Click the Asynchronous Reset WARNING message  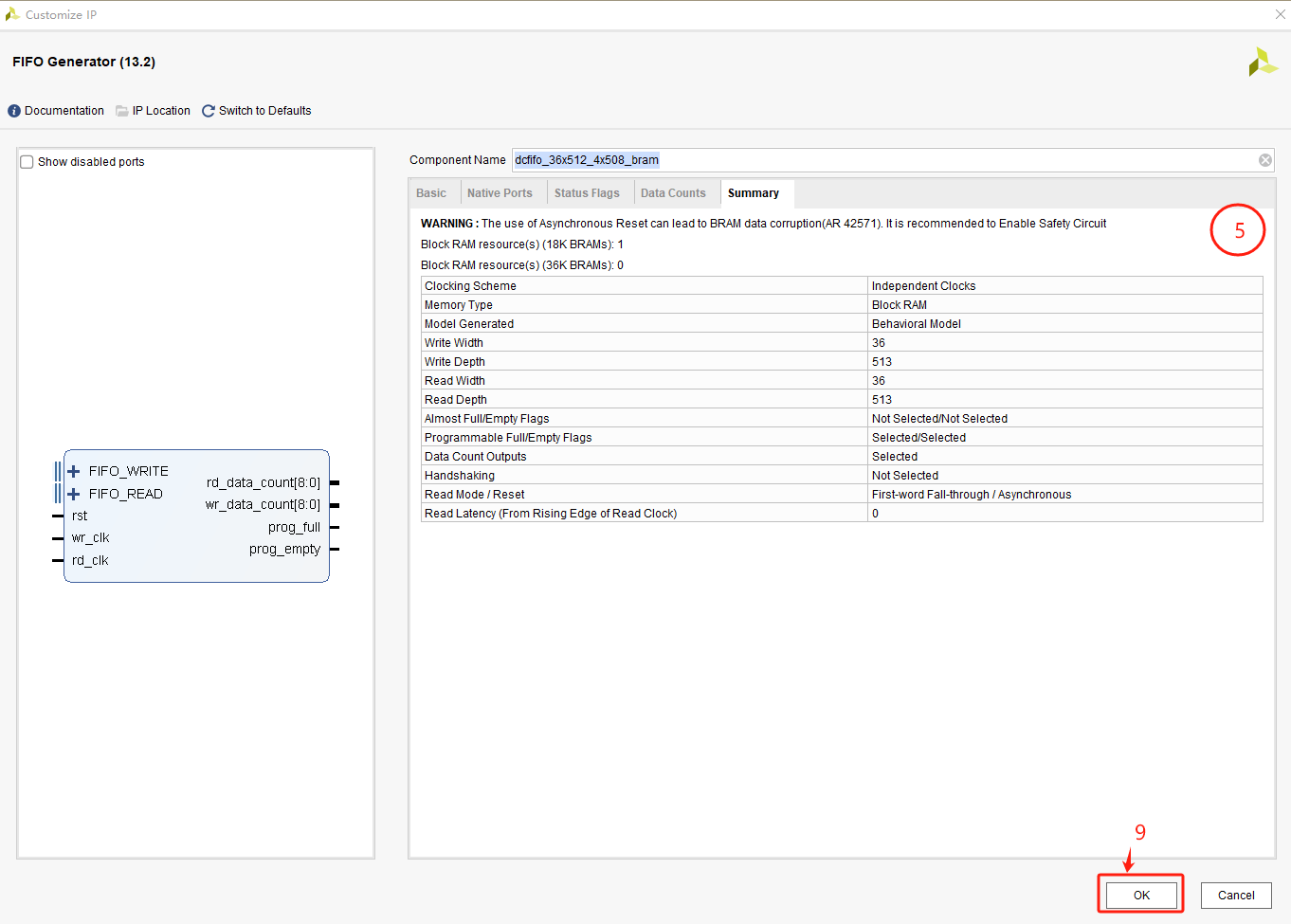point(764,224)
